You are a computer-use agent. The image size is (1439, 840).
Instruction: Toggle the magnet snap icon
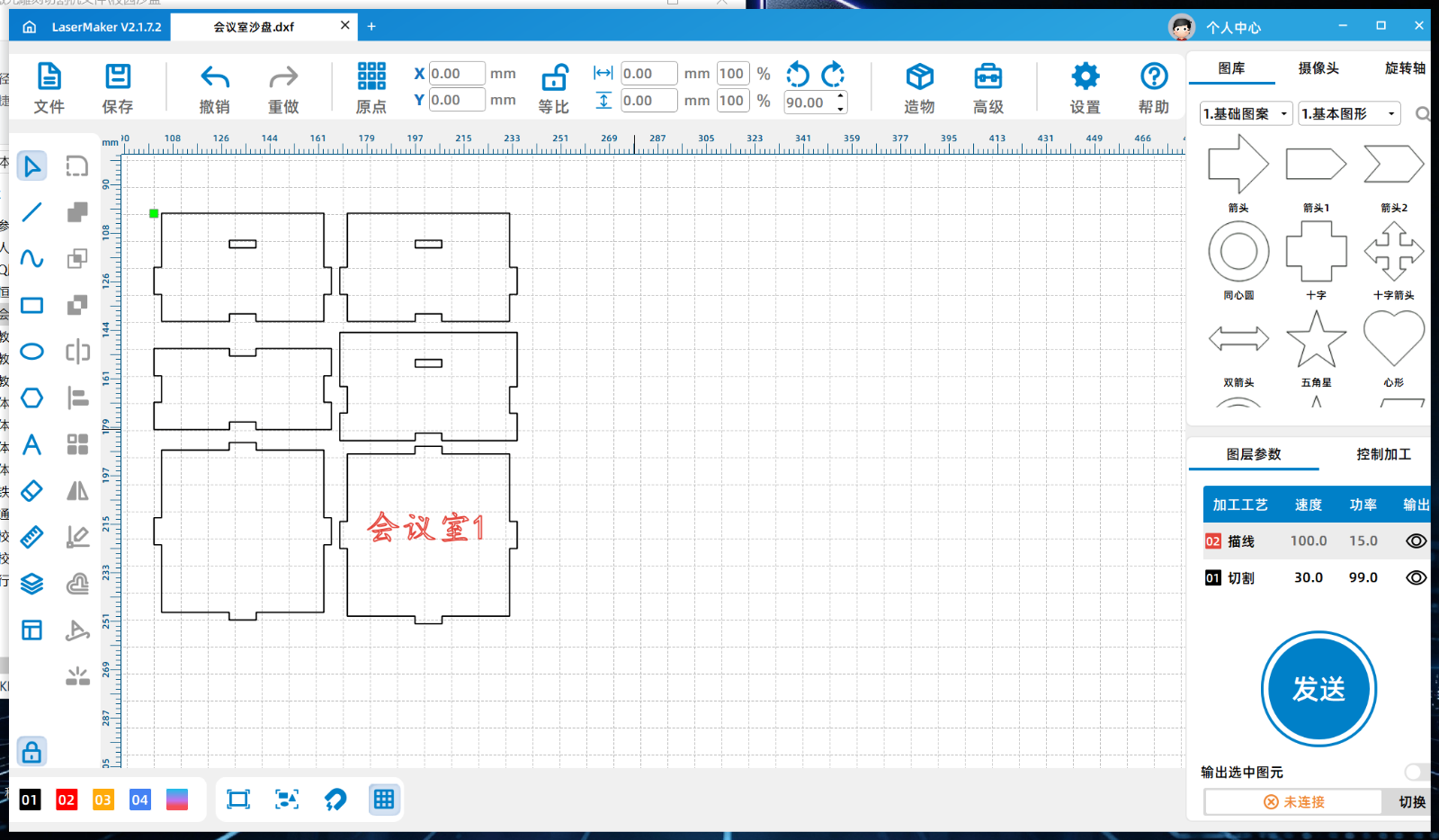[335, 800]
